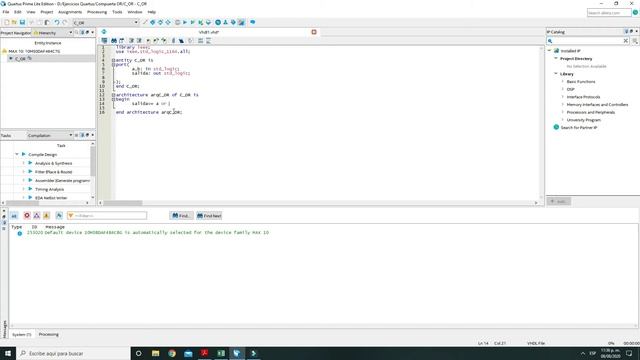Open the View menu
This screenshot has height=360, width=640.
click(x=31, y=12)
